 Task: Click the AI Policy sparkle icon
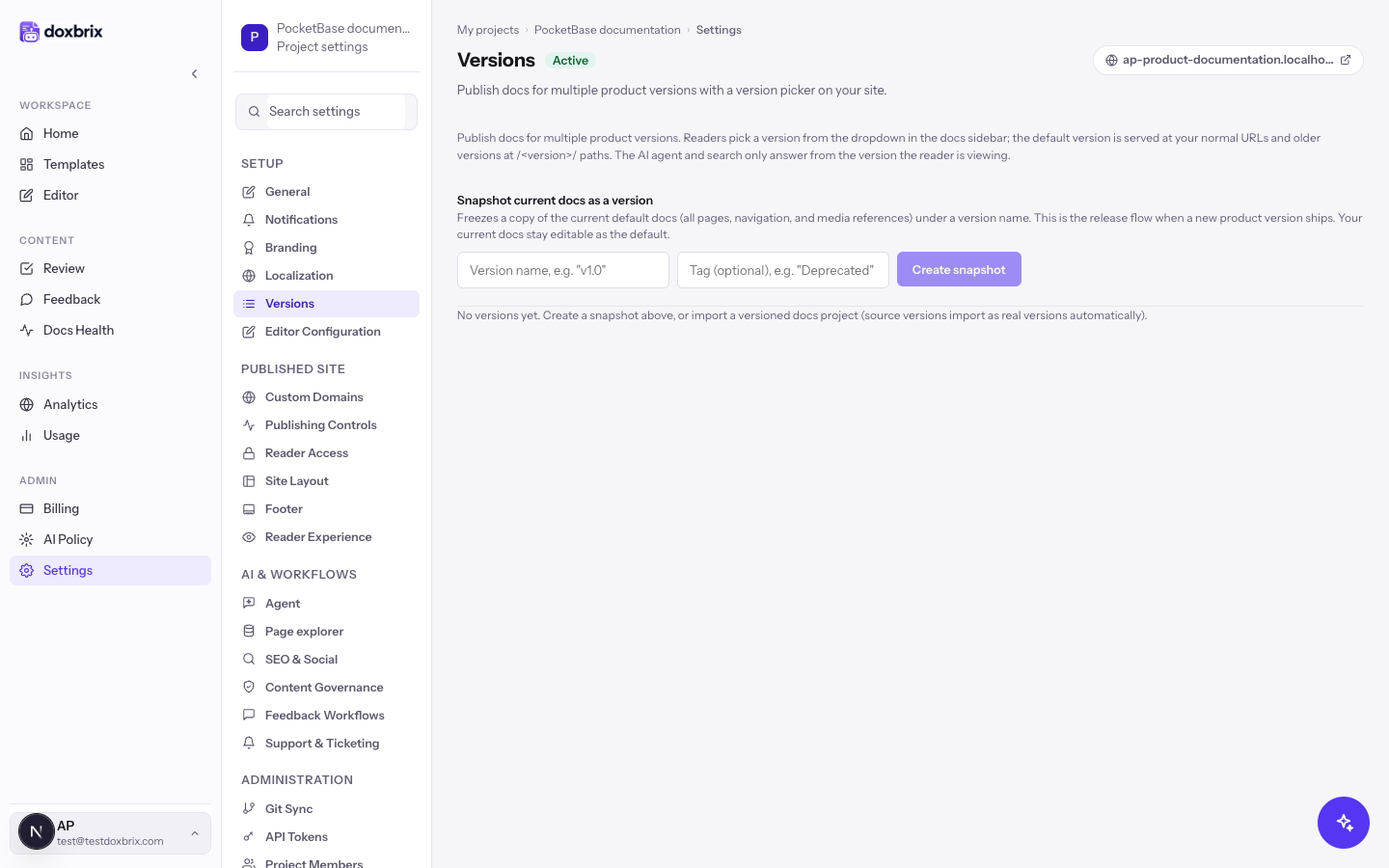coord(27,539)
